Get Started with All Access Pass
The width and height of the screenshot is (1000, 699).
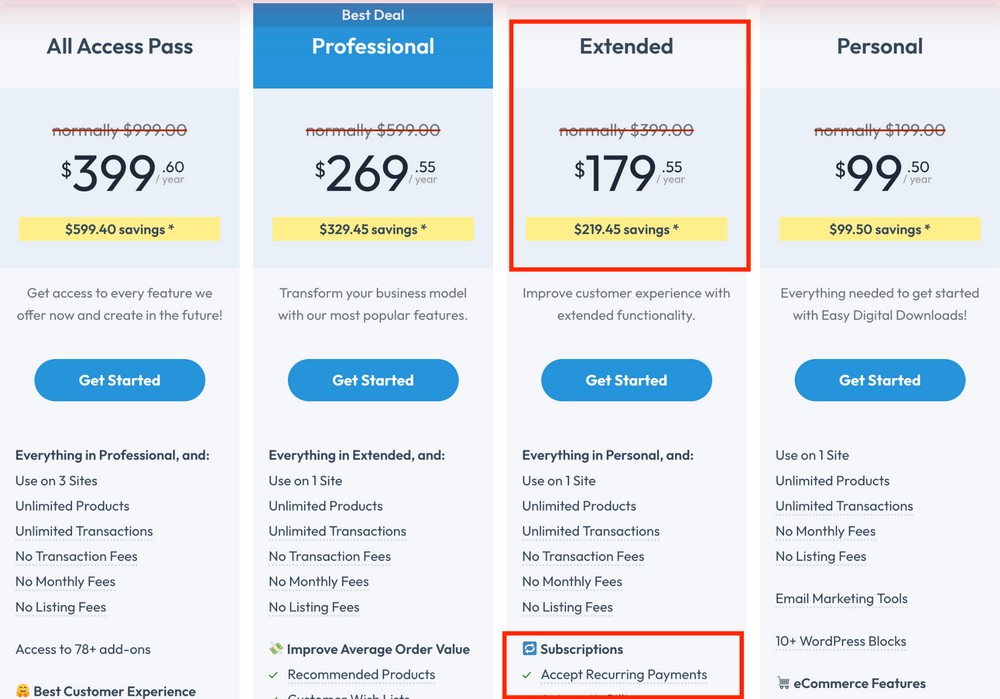pos(120,380)
